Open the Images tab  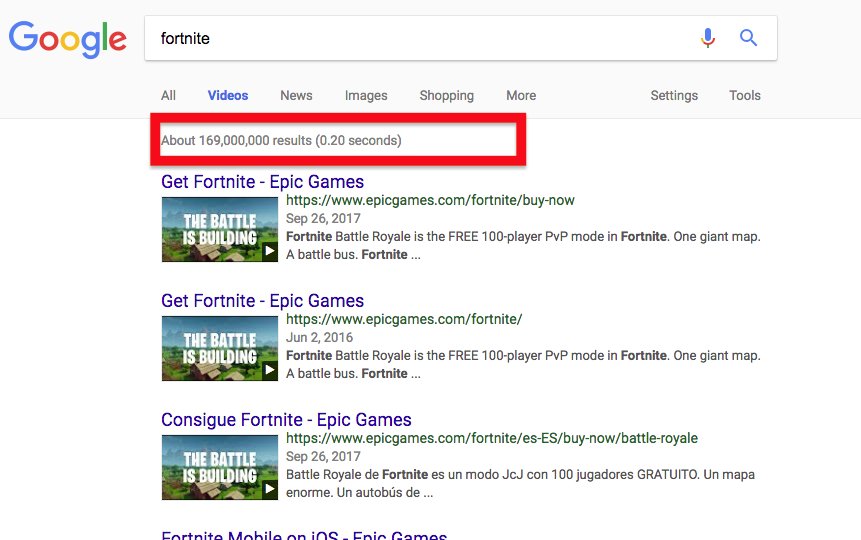(366, 96)
